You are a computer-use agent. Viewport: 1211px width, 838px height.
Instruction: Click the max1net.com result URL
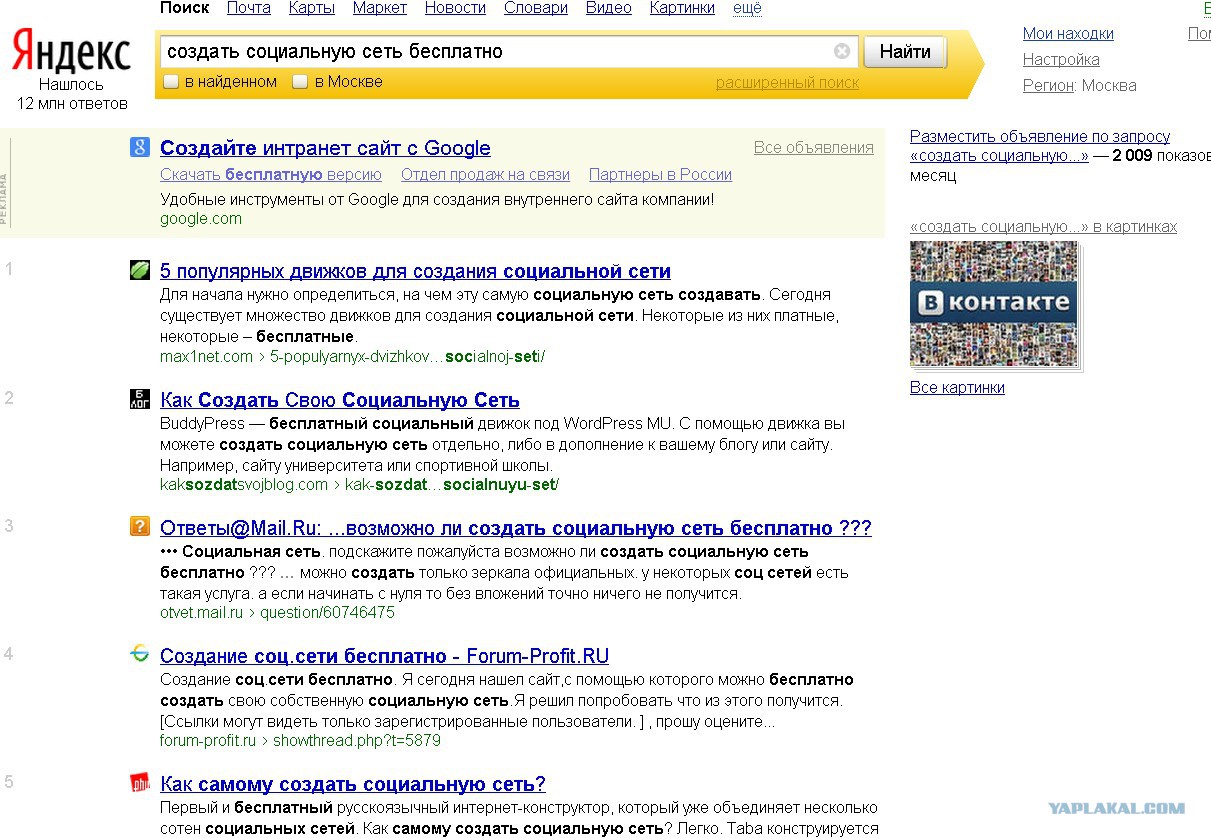point(352,357)
